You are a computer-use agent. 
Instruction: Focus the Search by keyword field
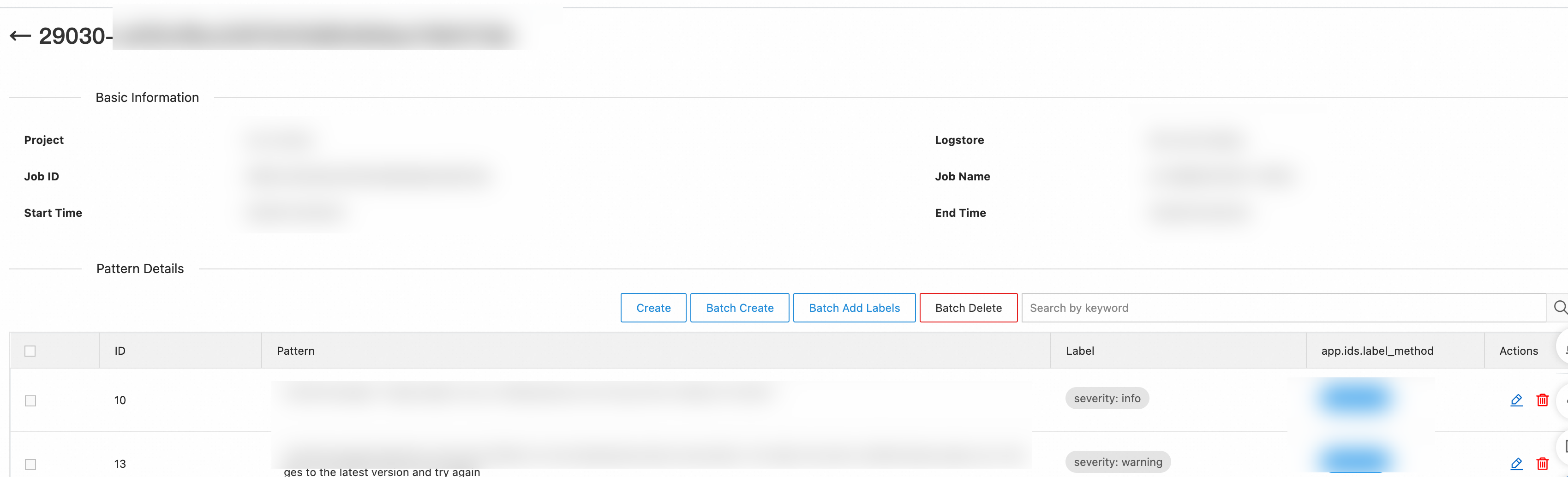(1284, 308)
